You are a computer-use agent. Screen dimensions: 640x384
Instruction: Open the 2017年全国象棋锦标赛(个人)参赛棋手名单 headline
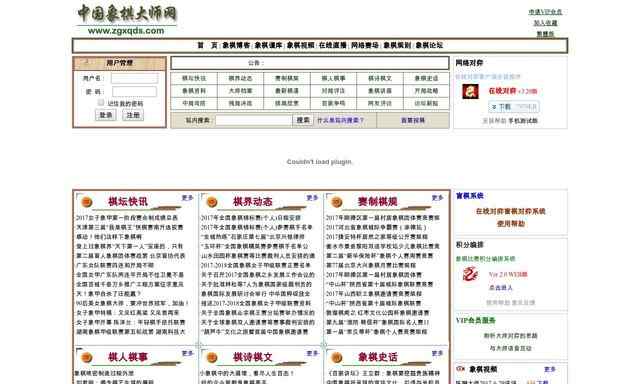pyautogui.click(x=257, y=227)
